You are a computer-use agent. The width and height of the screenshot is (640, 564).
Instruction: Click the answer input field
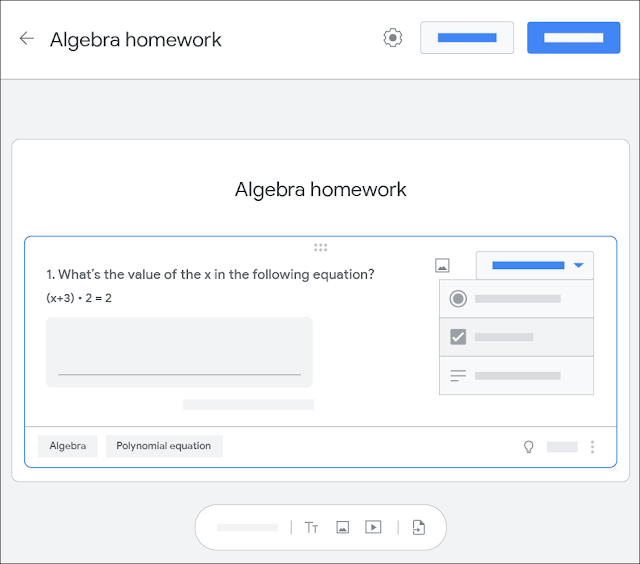180,352
